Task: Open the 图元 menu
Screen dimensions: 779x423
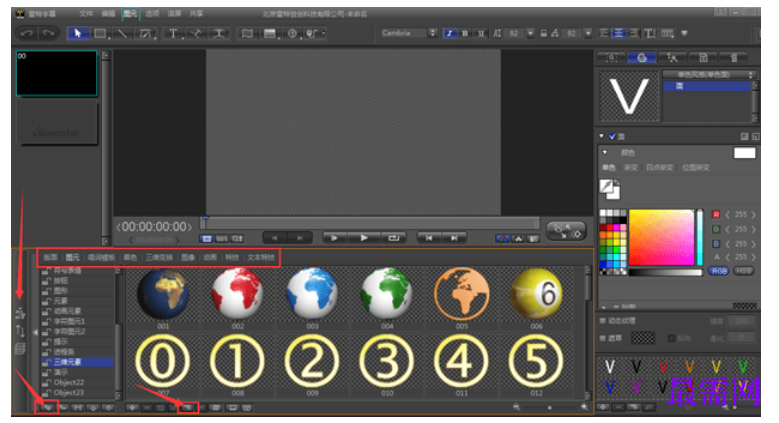Action: tap(131, 13)
